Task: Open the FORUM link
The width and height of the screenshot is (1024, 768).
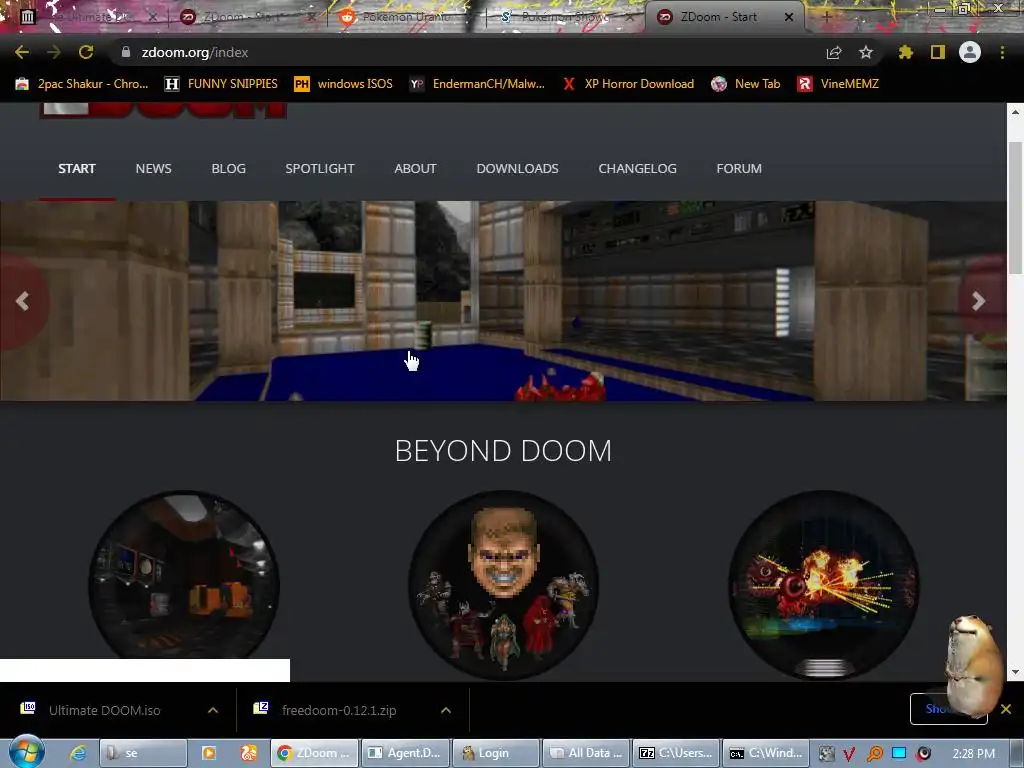Action: [739, 168]
